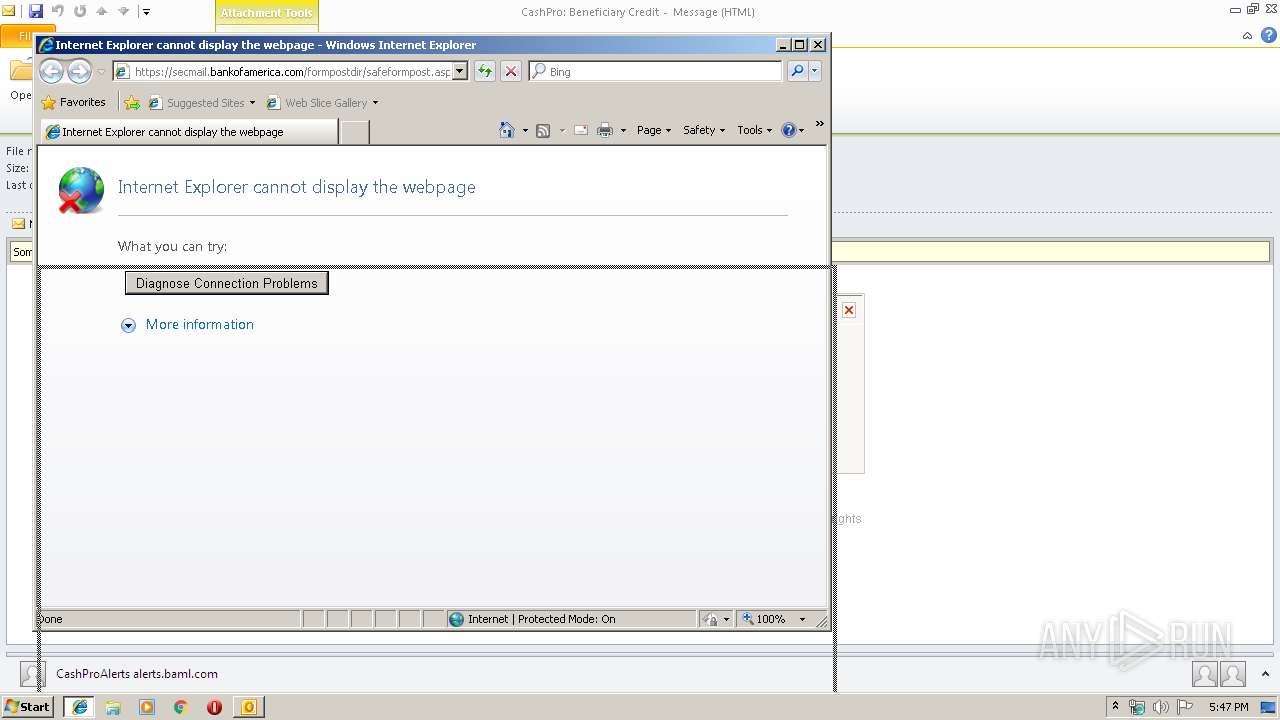The image size is (1280, 720).
Task: Open Opera browser from taskbar
Action: 214,707
